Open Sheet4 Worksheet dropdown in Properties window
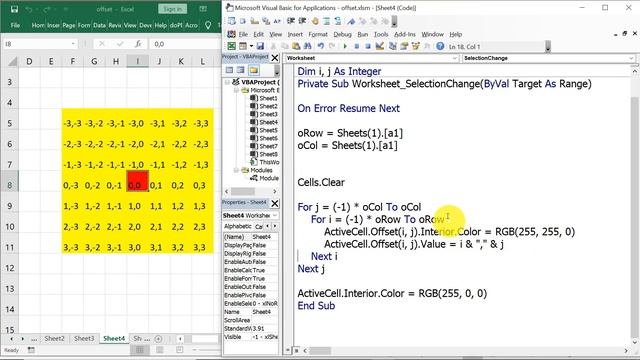Screen dimensions: 640x360 click(275, 215)
